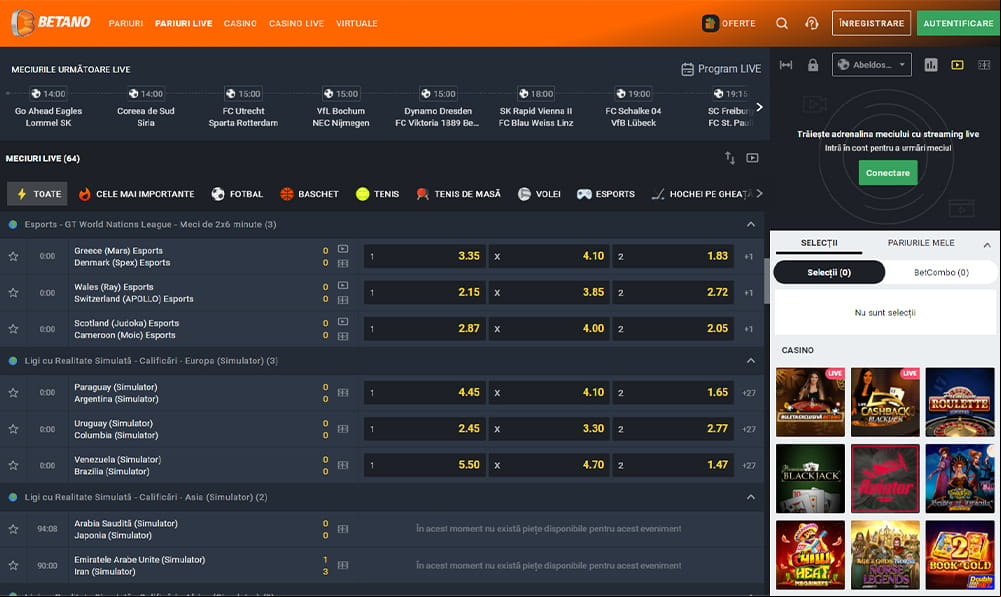This screenshot has height=597, width=1001.
Task: Click the expand width arrows icon
Action: point(786,64)
